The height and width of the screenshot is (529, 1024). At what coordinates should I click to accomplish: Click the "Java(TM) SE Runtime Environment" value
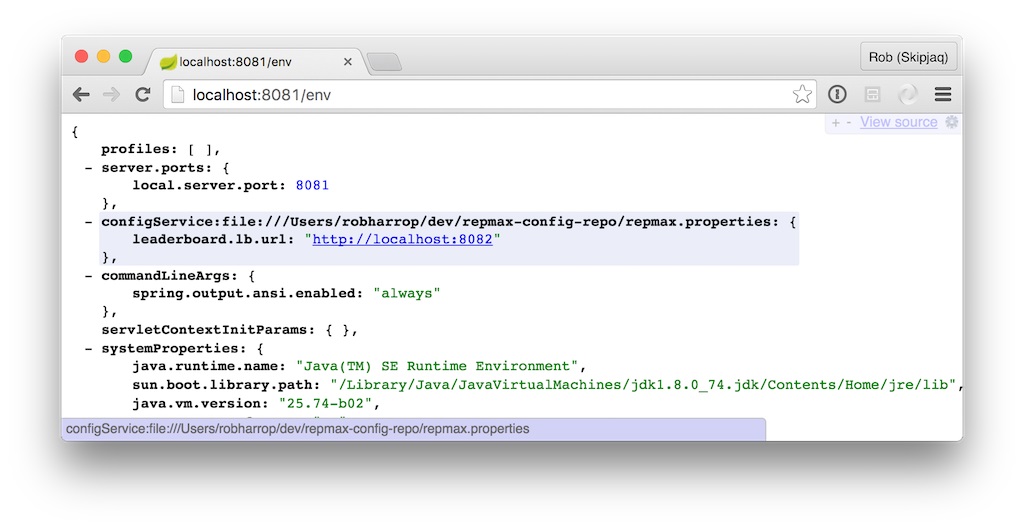point(437,366)
